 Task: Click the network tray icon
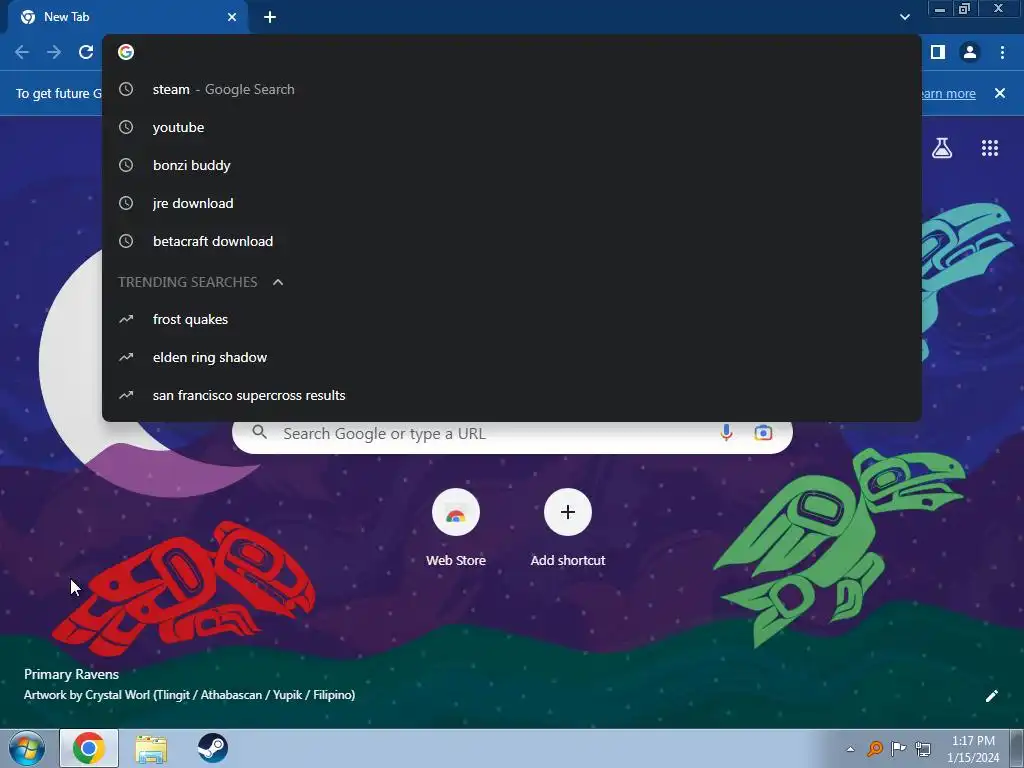point(923,748)
